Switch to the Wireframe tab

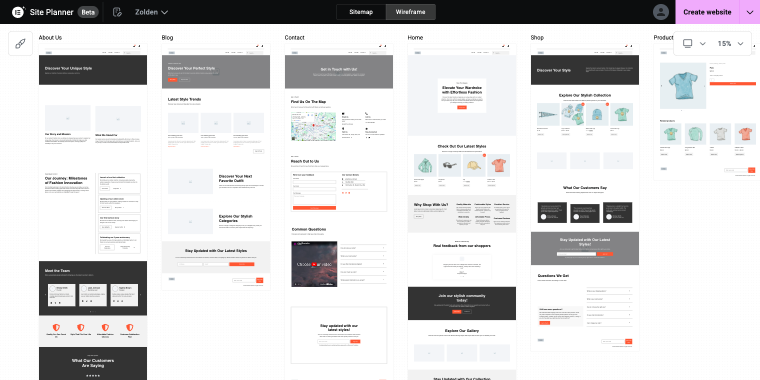411,12
